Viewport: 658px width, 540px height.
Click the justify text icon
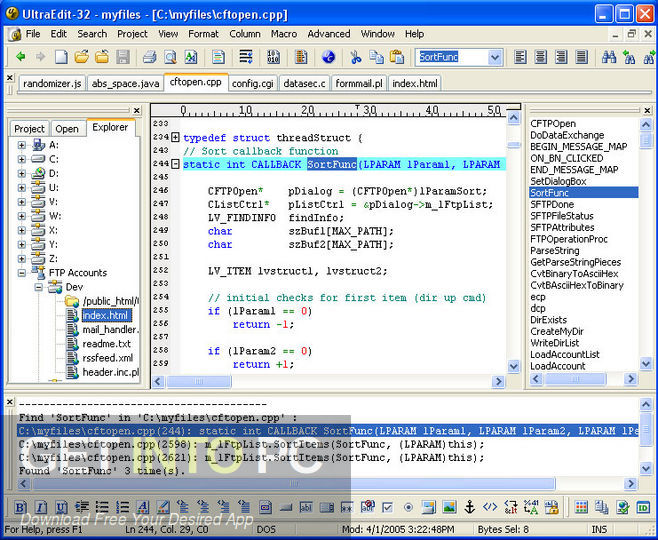pos(582,57)
